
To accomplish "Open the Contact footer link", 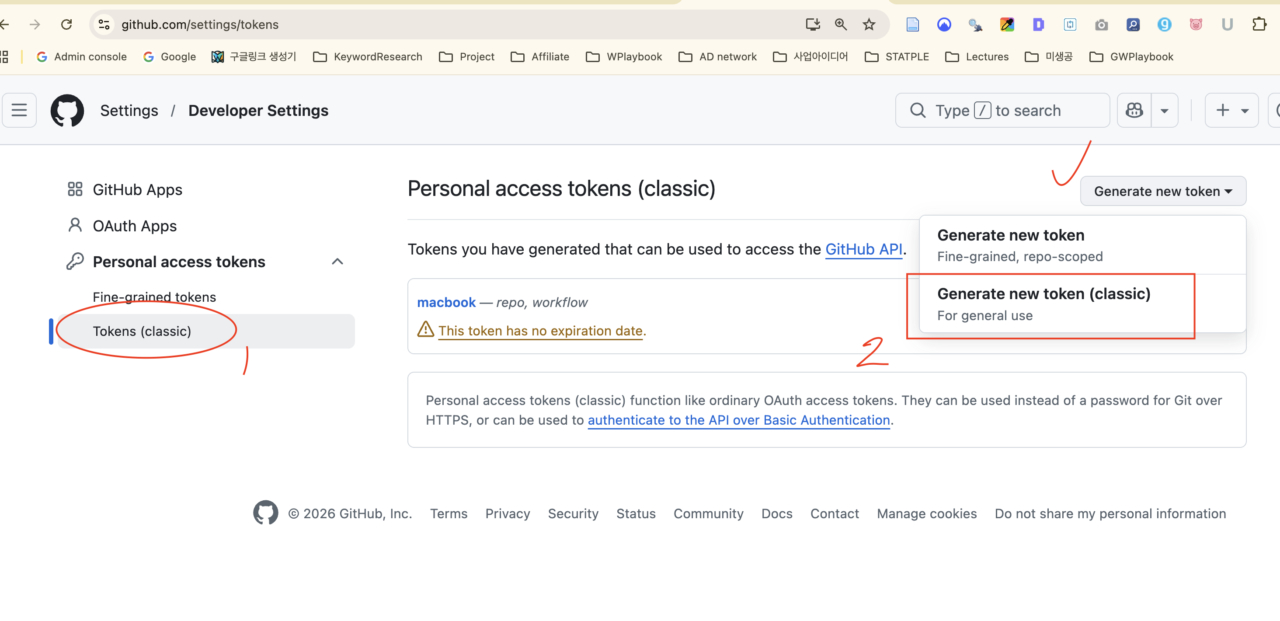I will pyautogui.click(x=835, y=513).
